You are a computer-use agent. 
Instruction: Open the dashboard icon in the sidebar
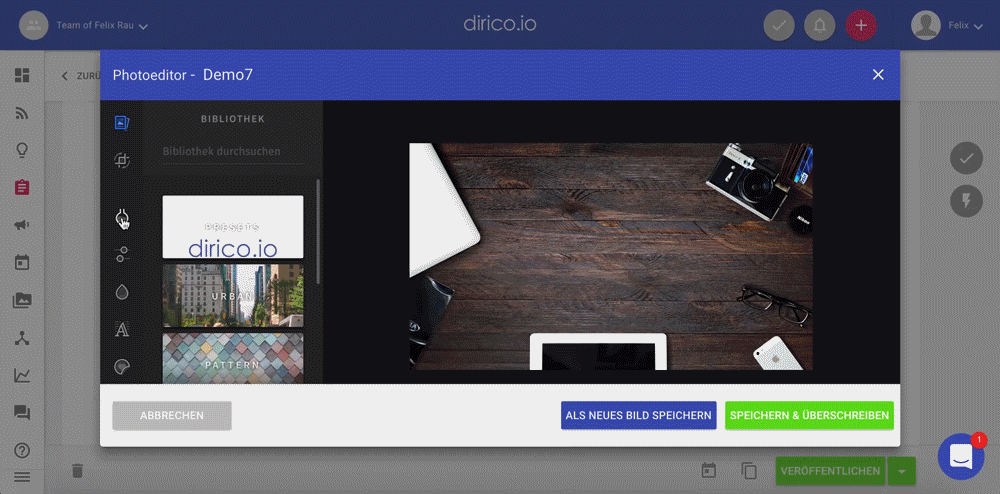22,75
